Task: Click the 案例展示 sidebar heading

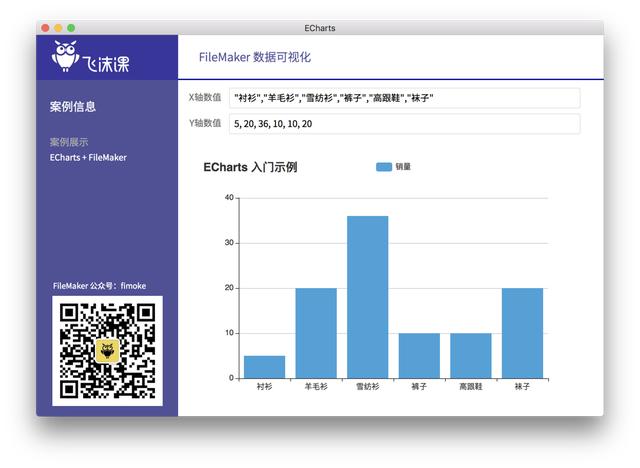Action: point(69,142)
